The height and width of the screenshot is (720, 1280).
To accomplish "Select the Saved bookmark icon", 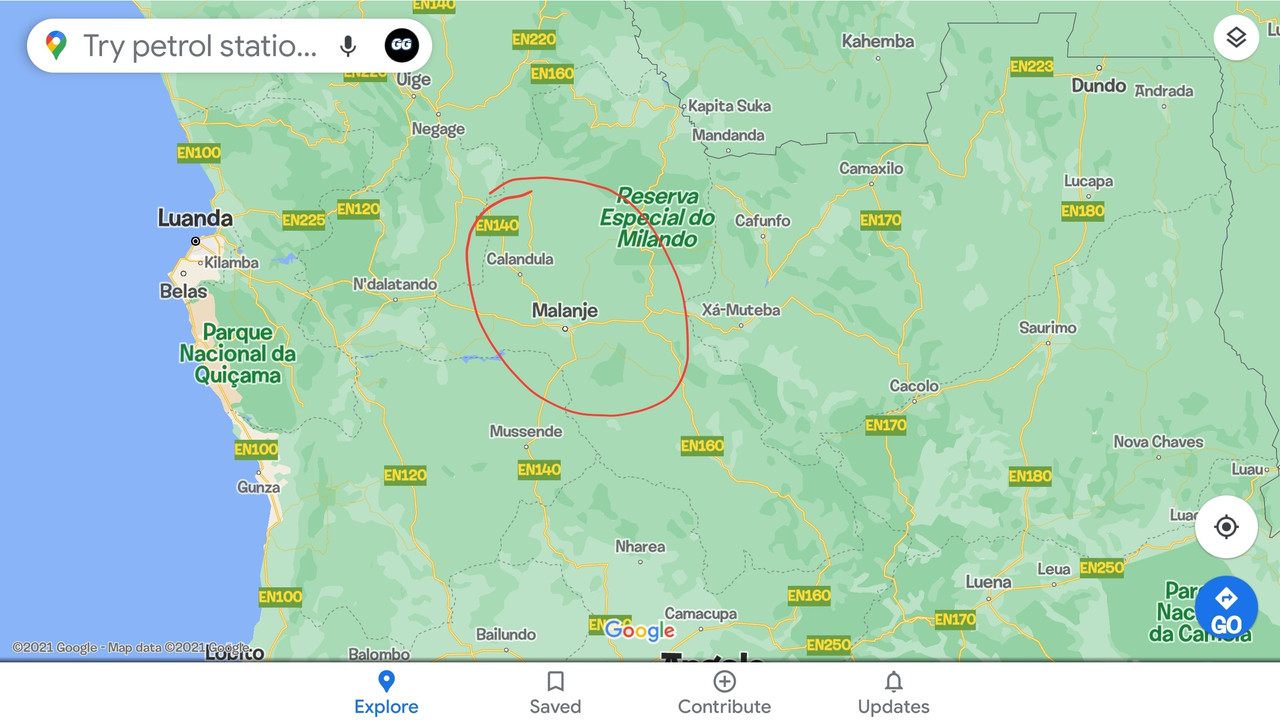I will pyautogui.click(x=555, y=681).
